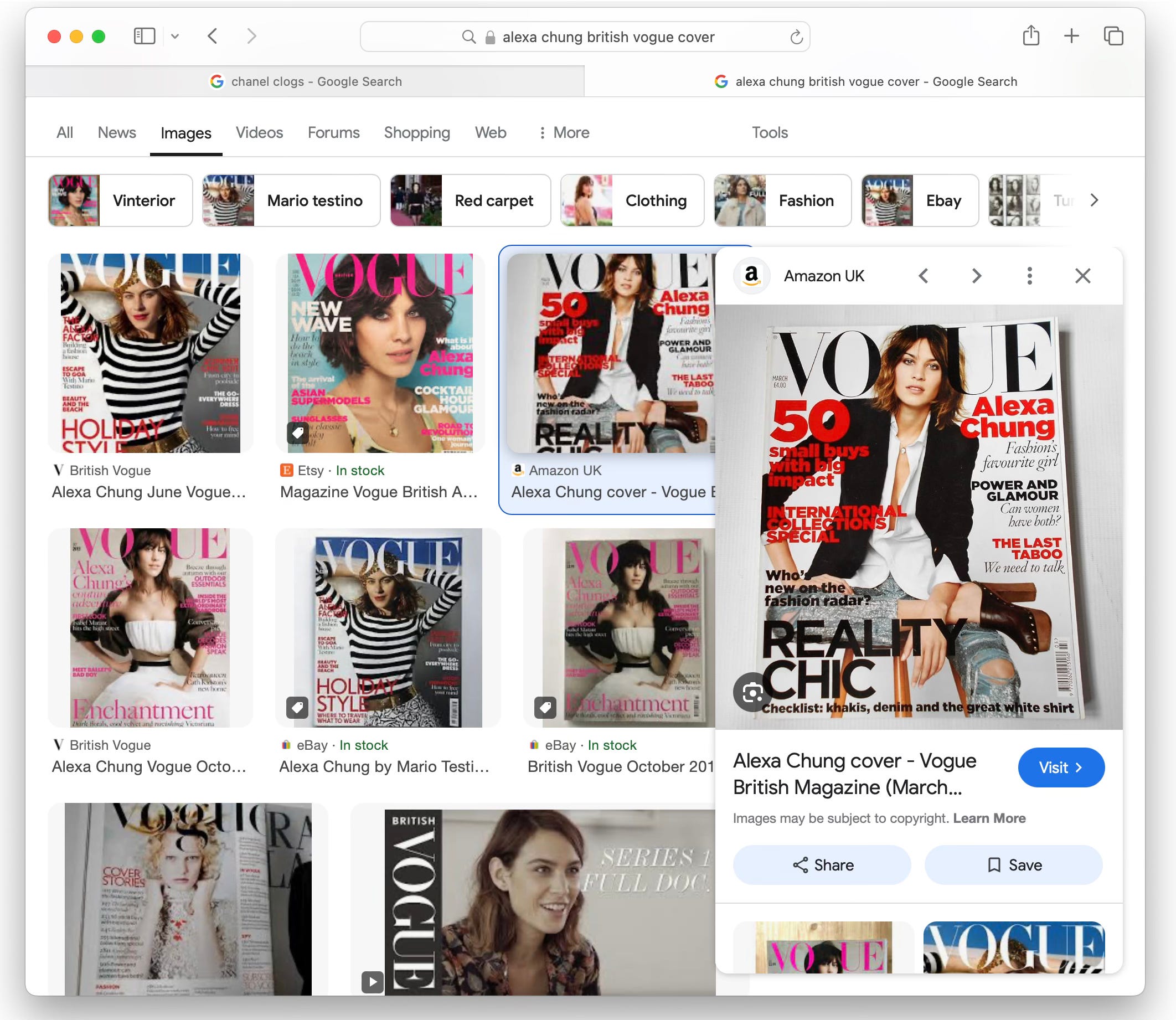Screen dimensions: 1176x1020
Task: Click the Alexa Chung June Vogue title link
Action: pyautogui.click(x=149, y=492)
